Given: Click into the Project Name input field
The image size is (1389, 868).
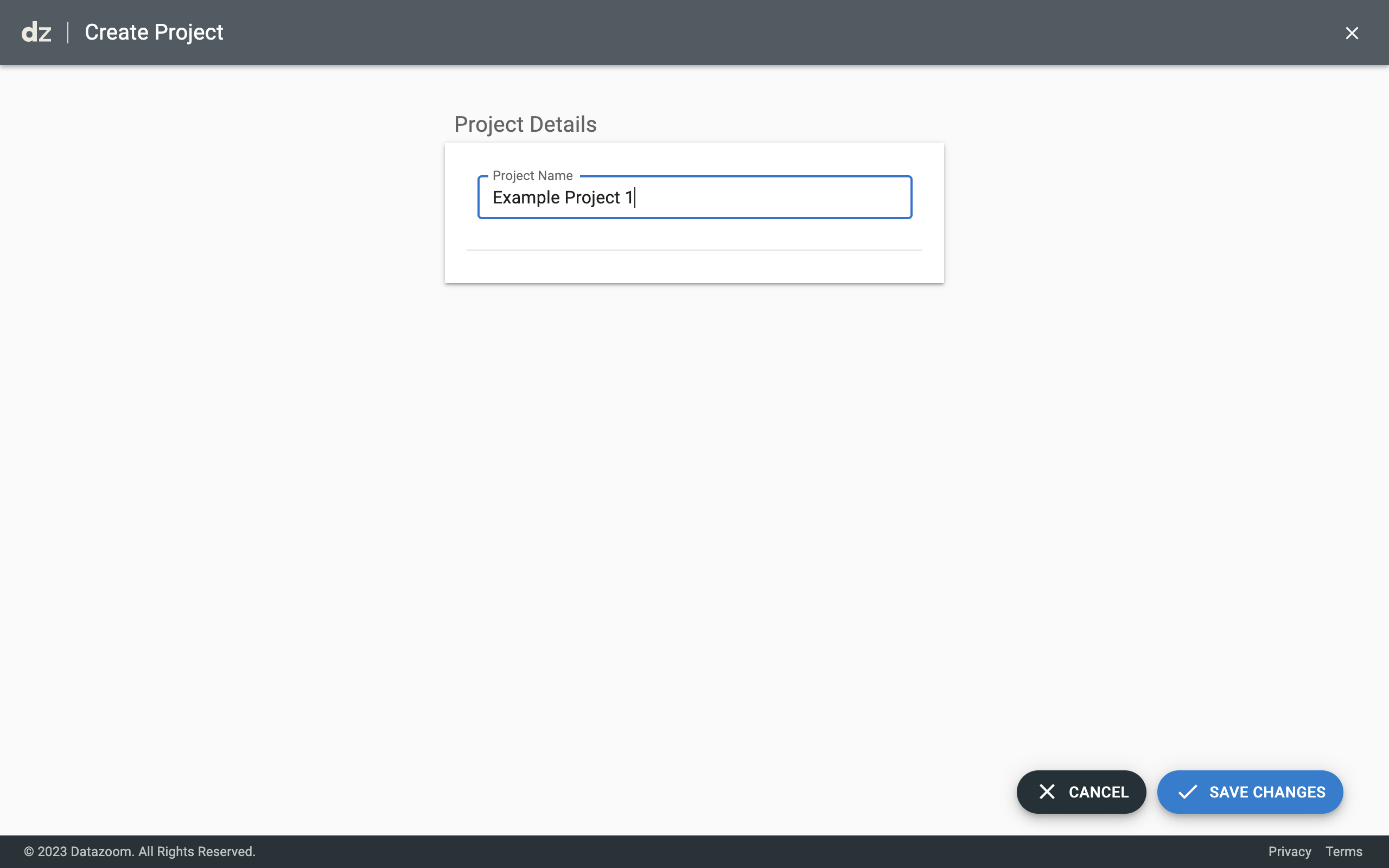Looking at the screenshot, I should point(694,197).
